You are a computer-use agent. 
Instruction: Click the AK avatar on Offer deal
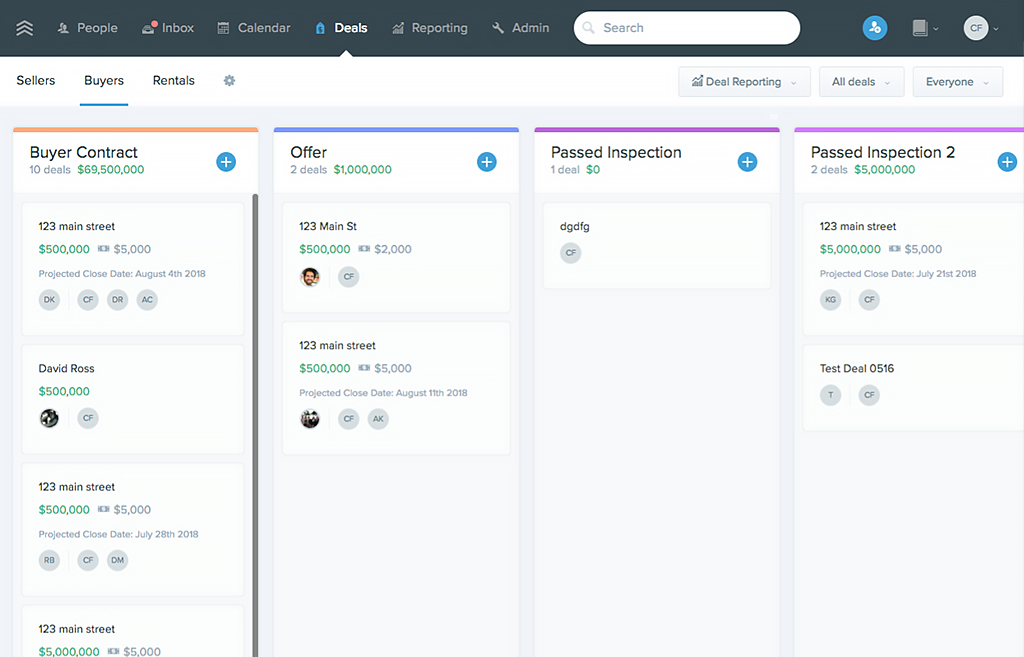pos(378,419)
